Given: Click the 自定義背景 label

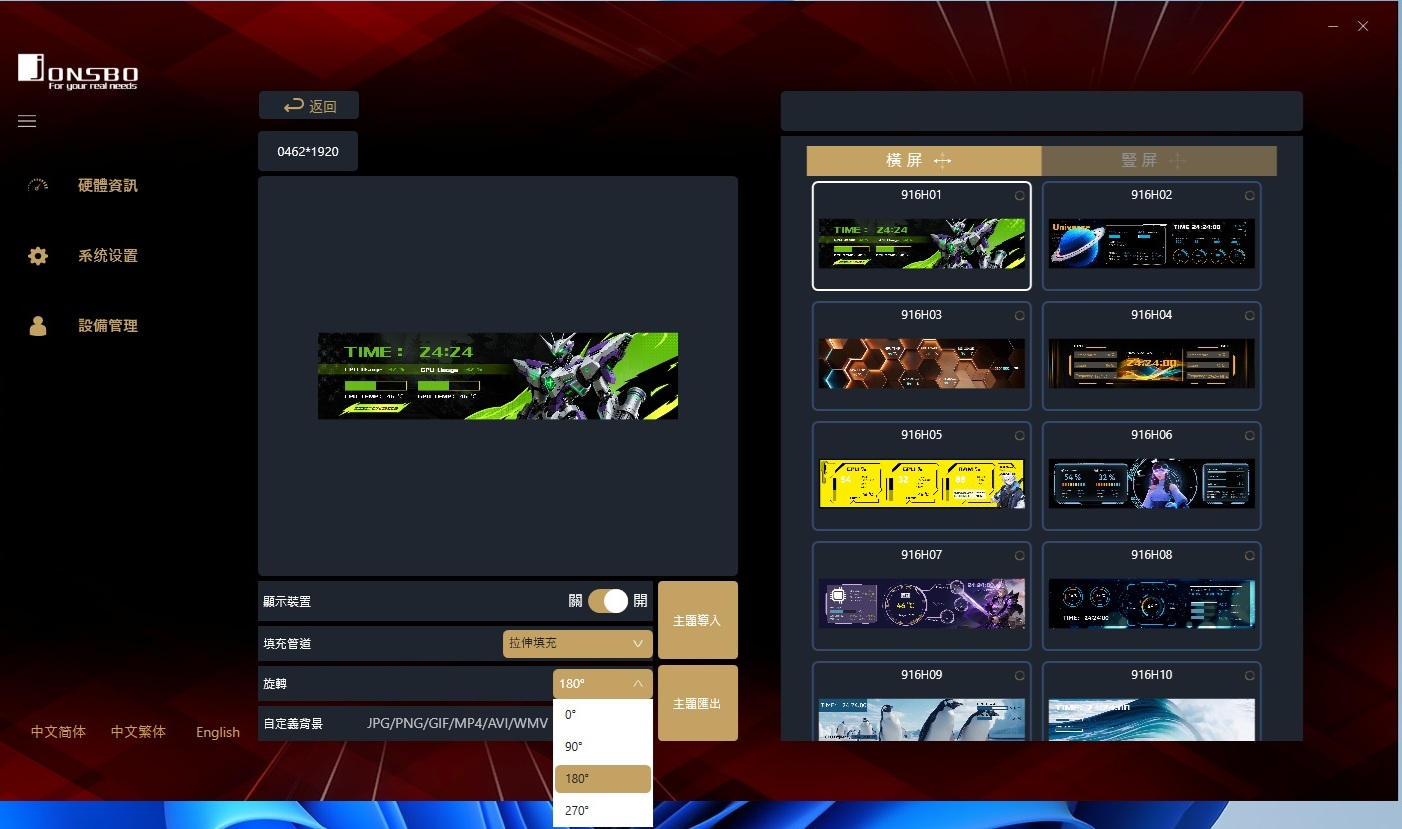Looking at the screenshot, I should (x=293, y=723).
